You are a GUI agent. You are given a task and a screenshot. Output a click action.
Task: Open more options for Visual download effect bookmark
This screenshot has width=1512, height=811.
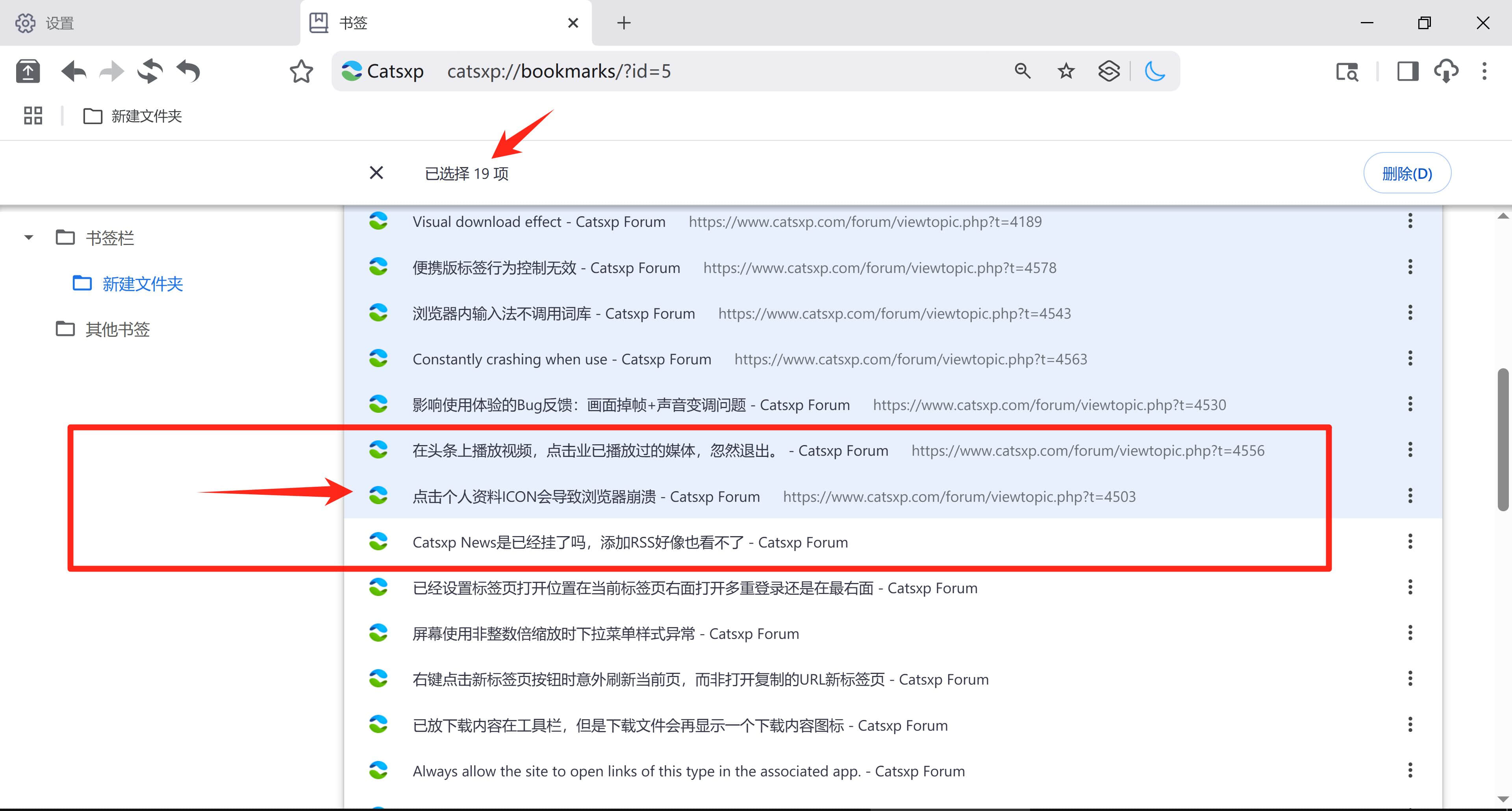coord(1410,221)
